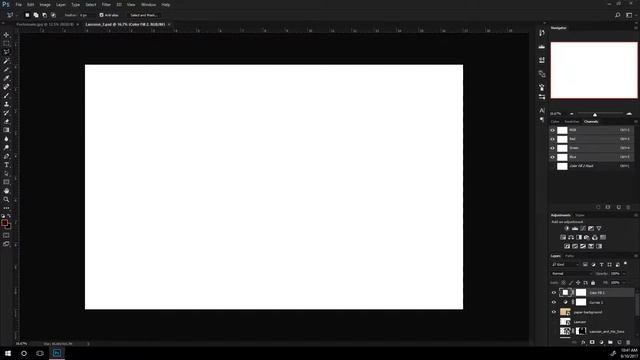640x360 pixels.
Task: Hide the RGB channel
Action: coord(553,130)
